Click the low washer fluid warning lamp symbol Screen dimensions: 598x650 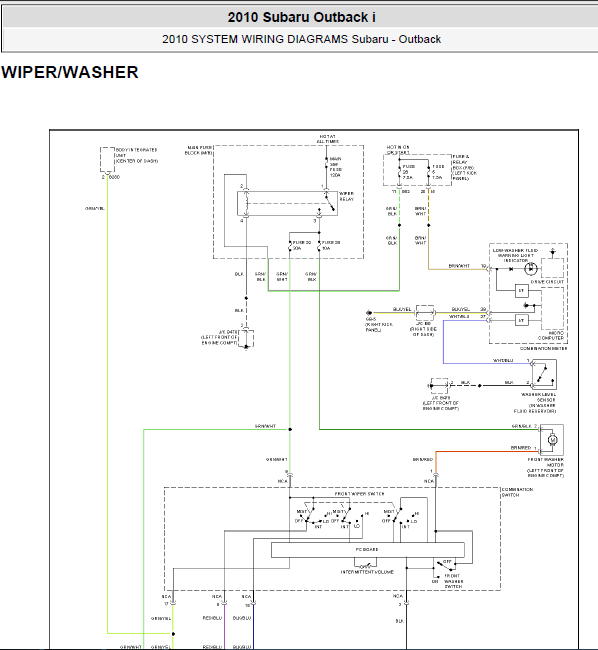(531, 269)
